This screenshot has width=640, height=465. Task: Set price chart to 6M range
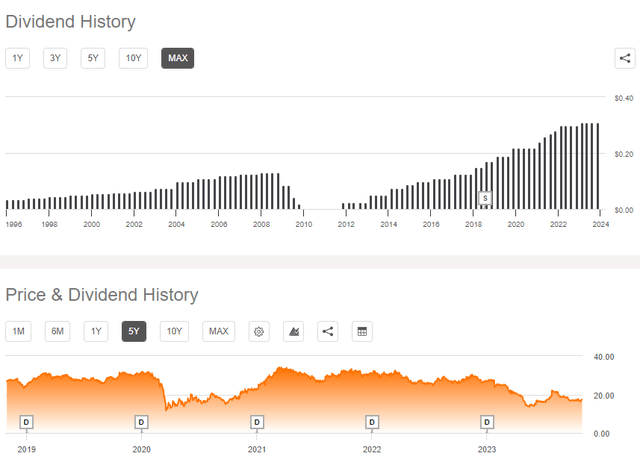click(x=58, y=331)
